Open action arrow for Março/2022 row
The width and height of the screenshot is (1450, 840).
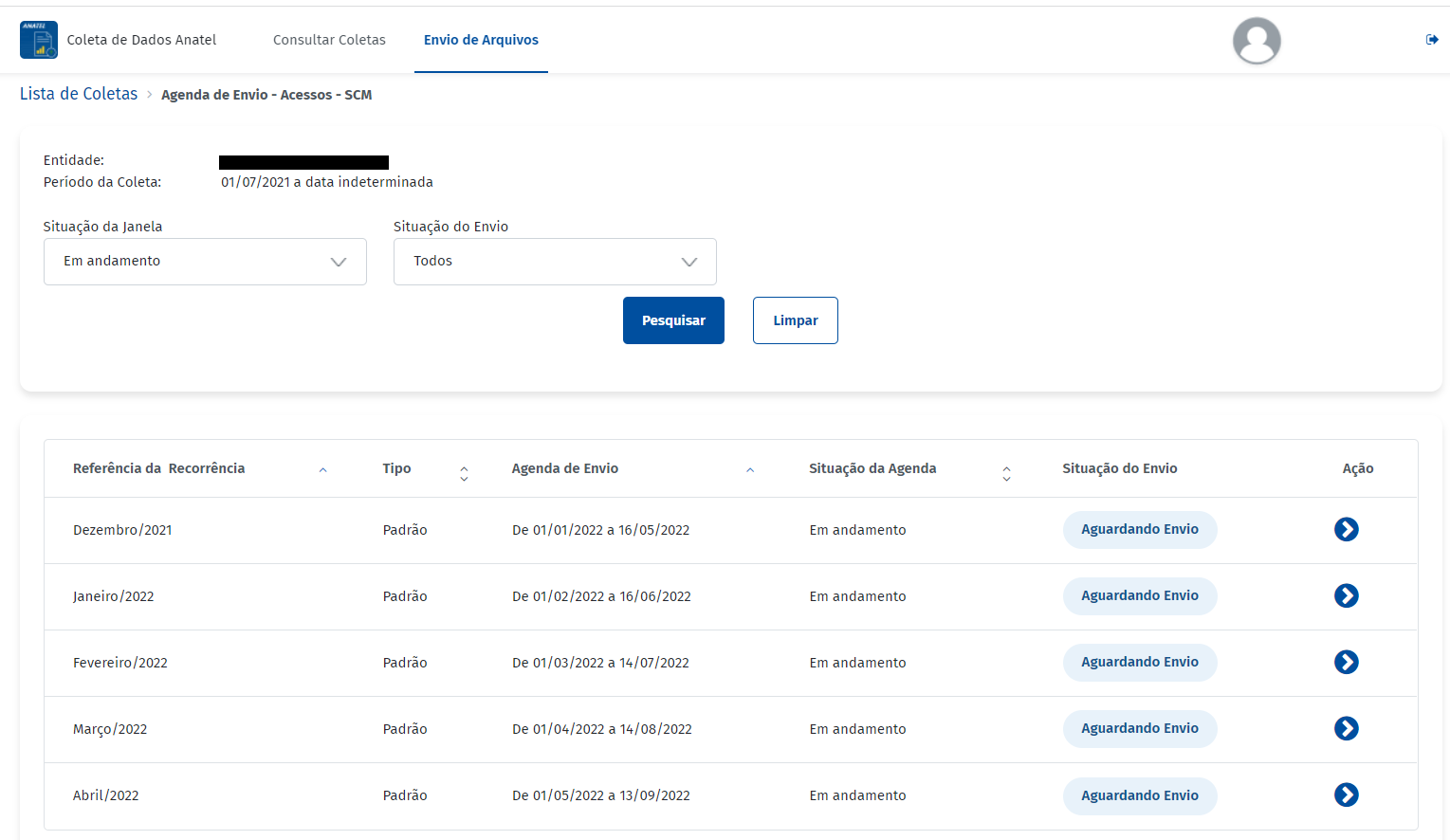(1347, 728)
